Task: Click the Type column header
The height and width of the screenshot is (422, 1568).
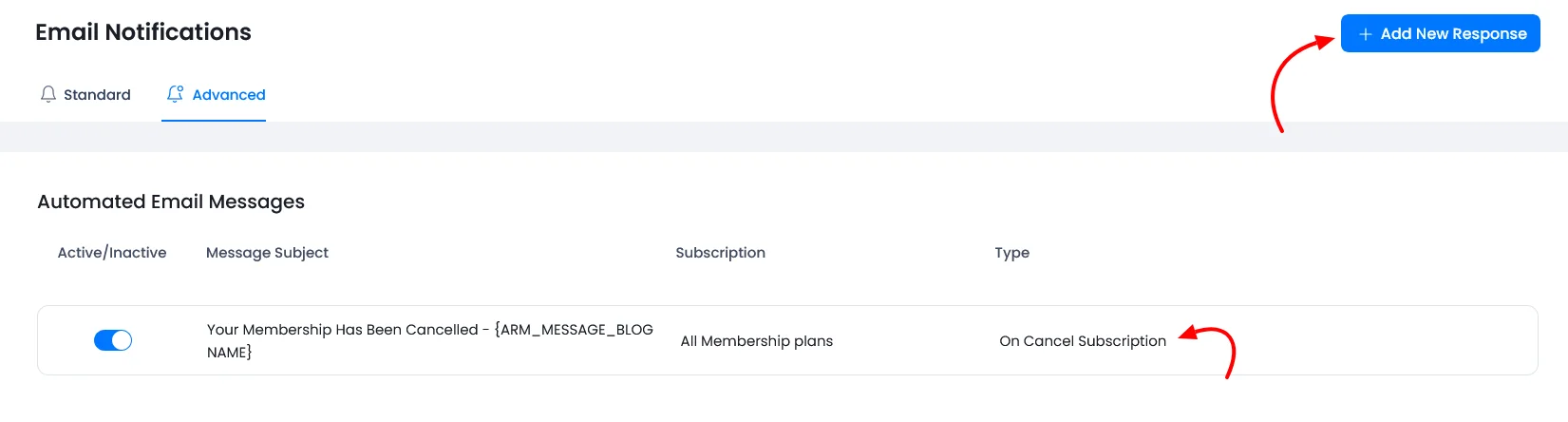Action: pos(1011,253)
